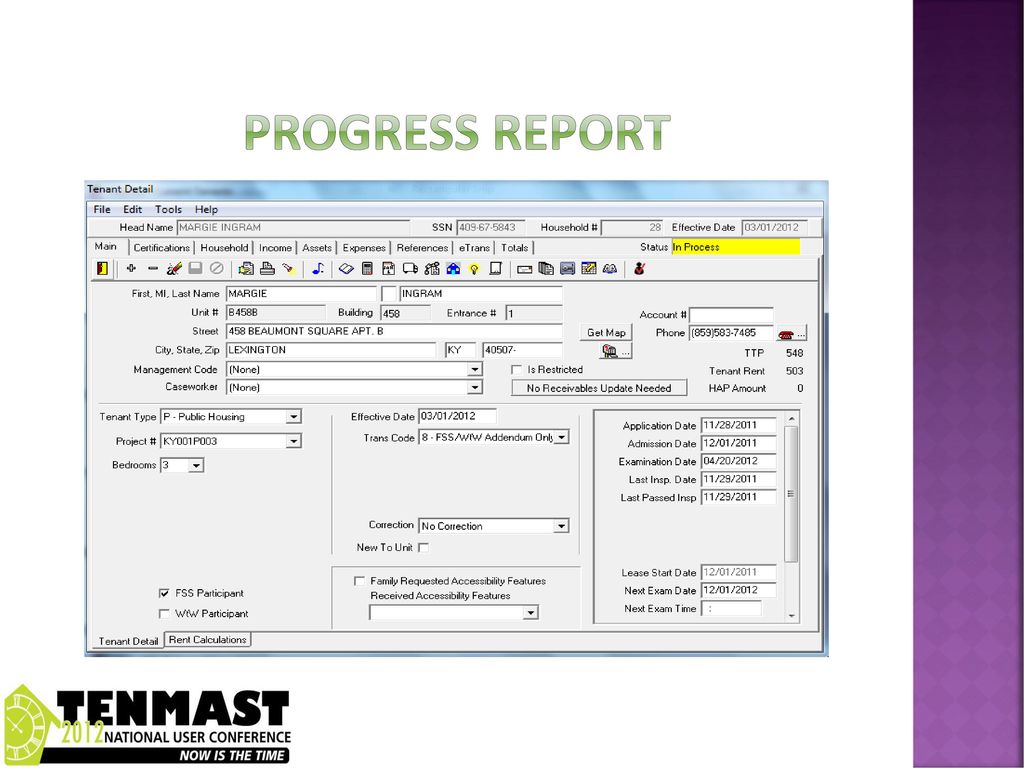Switch to the Expenses tab
Image resolution: width=1024 pixels, height=768 pixels.
click(364, 248)
